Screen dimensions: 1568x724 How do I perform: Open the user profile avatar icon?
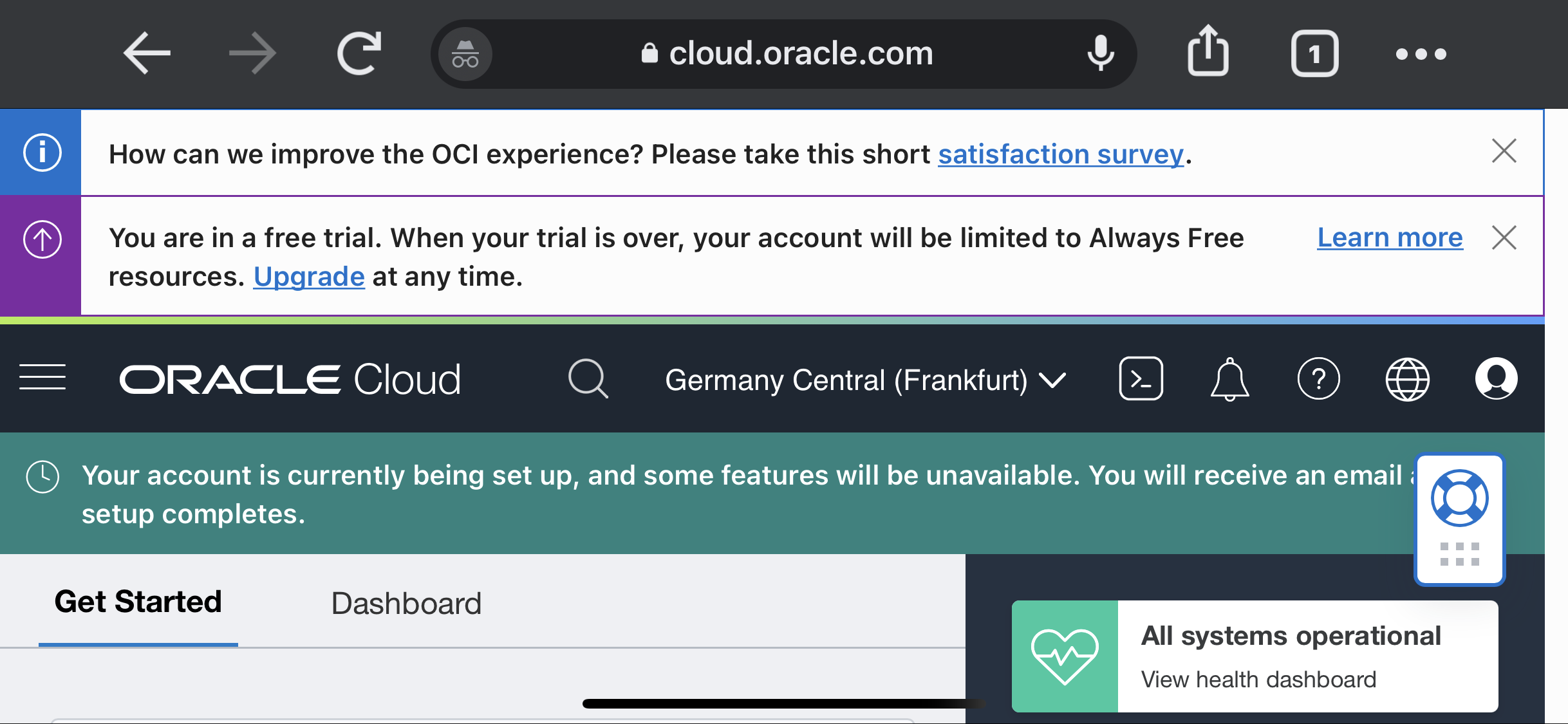pyautogui.click(x=1496, y=378)
